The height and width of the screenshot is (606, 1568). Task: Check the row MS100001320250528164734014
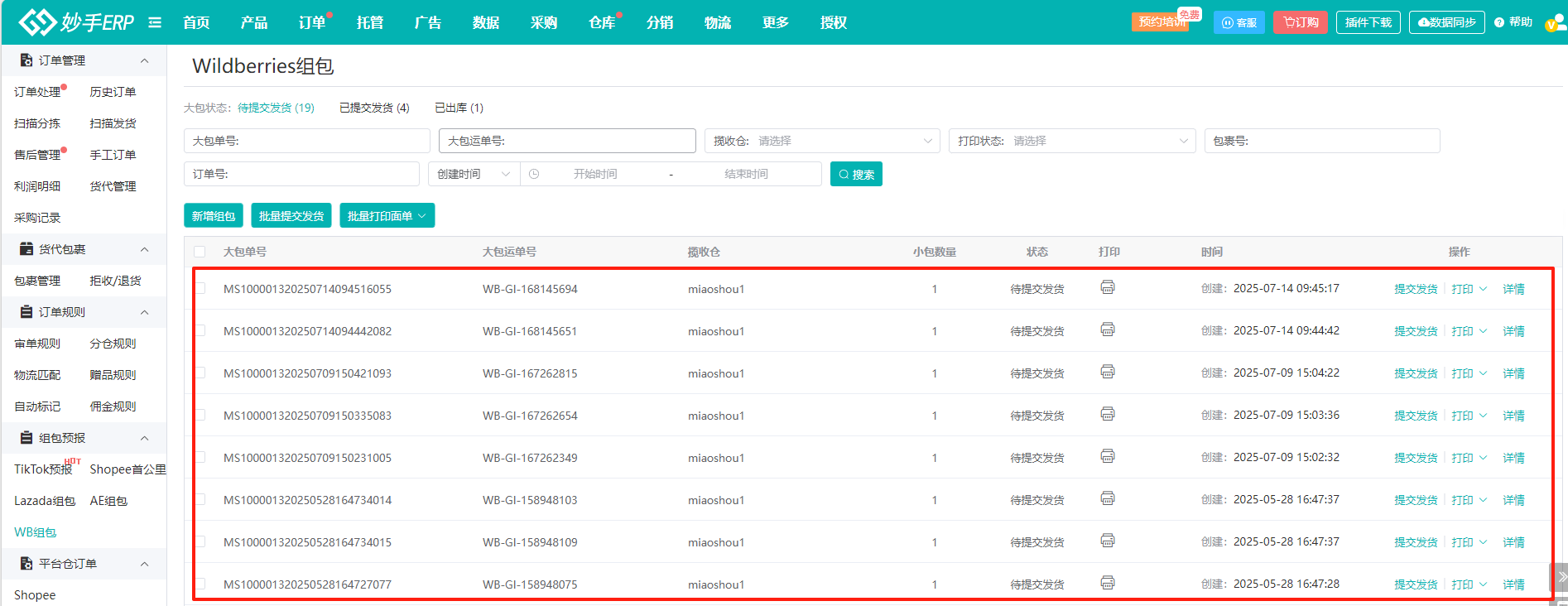[200, 499]
